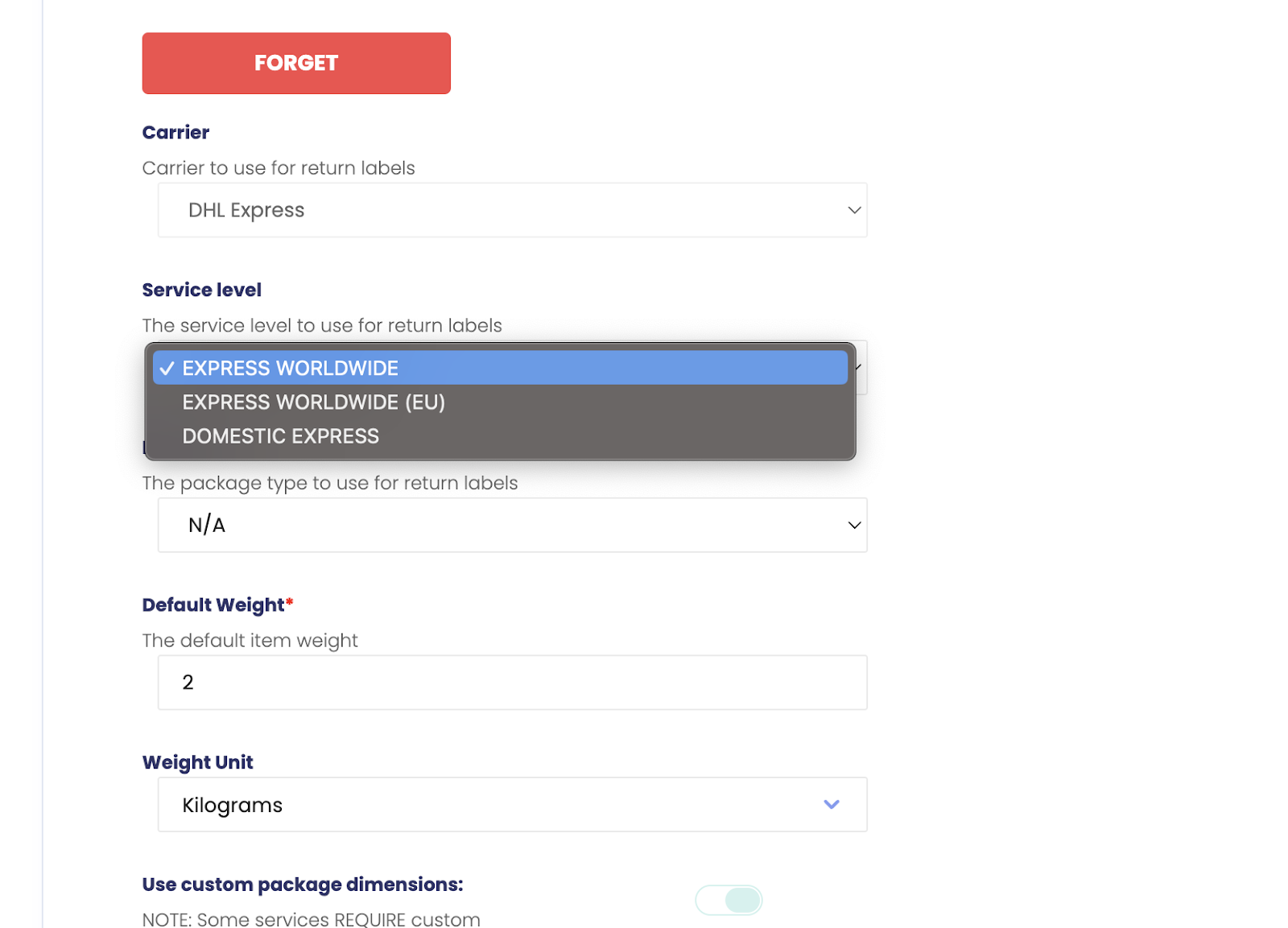This screenshot has width=1288, height=928.
Task: Click the red required asterisk
Action: click(x=290, y=602)
